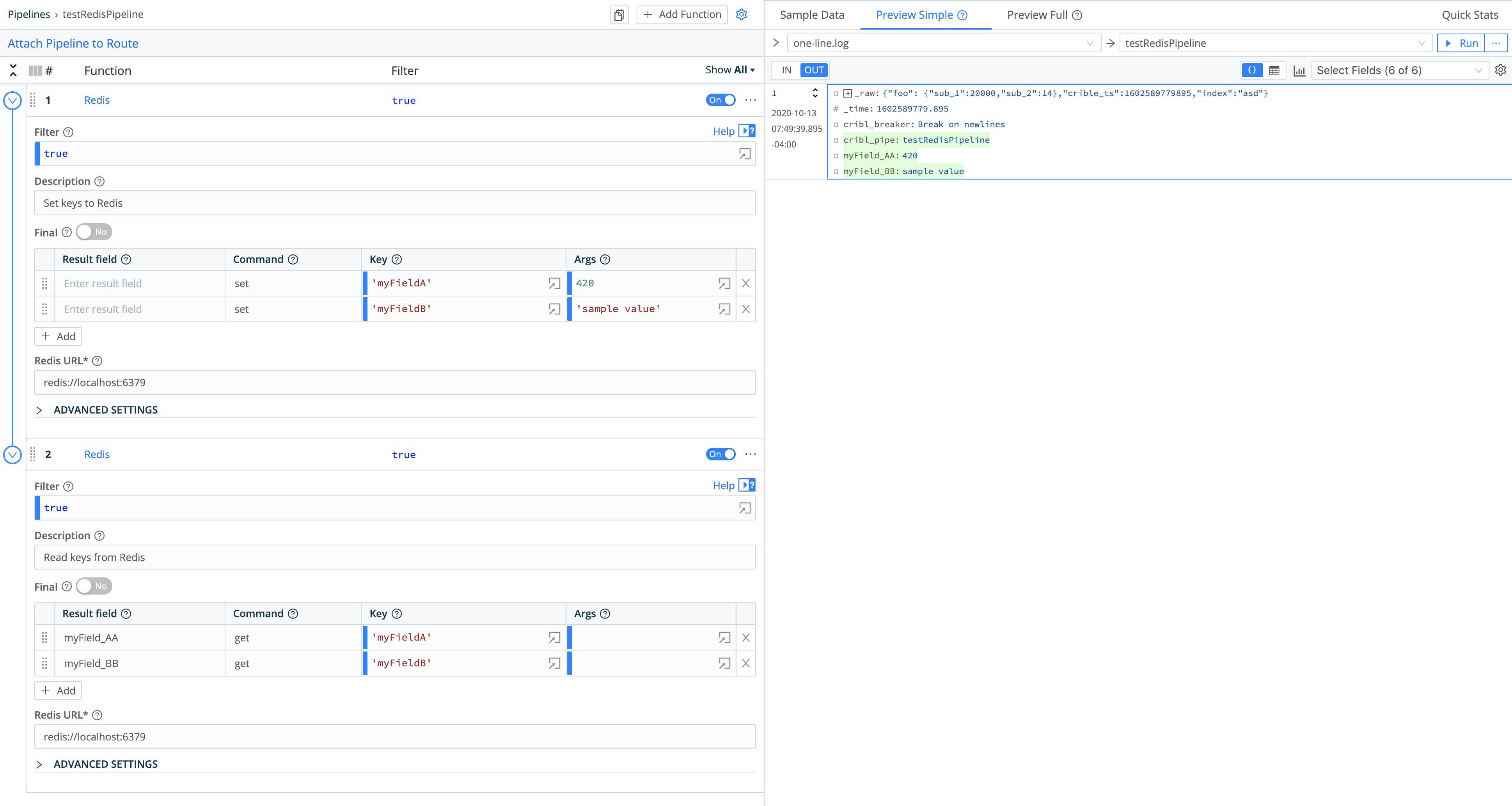Viewport: 1512px width, 806px height.
Task: Switch to table view icon
Action: (1274, 71)
